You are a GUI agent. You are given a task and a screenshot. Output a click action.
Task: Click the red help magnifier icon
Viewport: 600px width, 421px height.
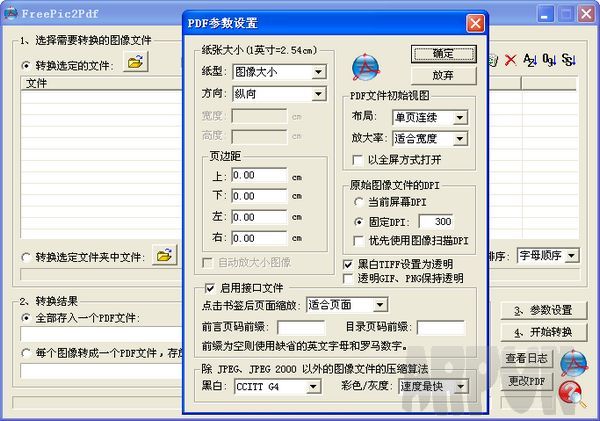tap(572, 394)
